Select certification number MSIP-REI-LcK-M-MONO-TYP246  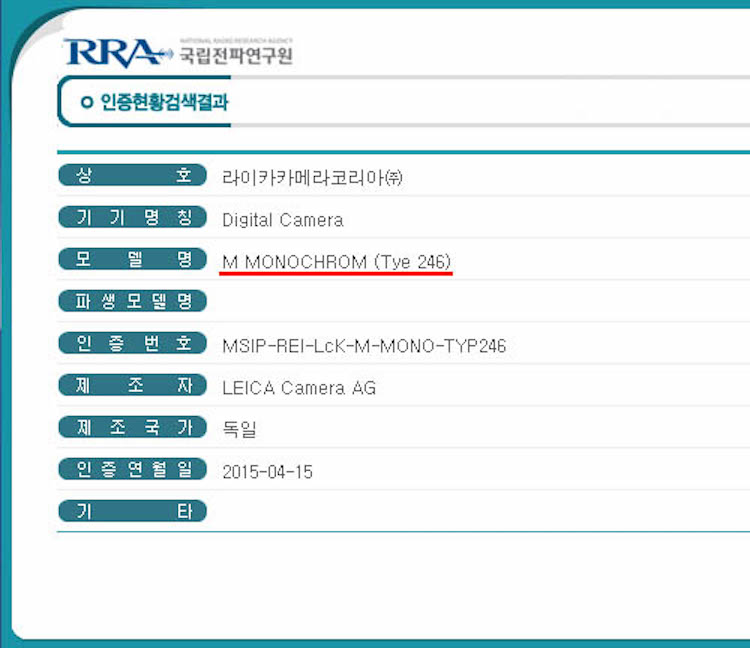coord(364,346)
